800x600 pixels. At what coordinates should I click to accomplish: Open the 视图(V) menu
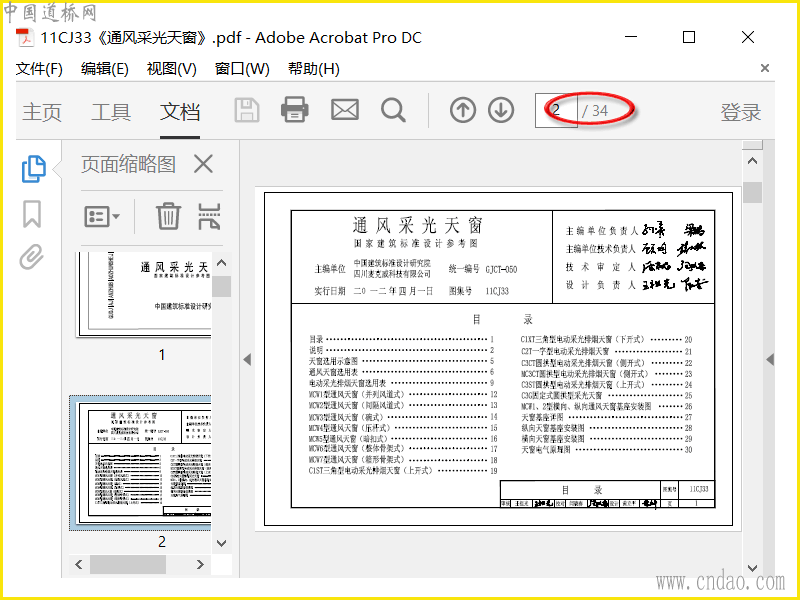tap(171, 68)
